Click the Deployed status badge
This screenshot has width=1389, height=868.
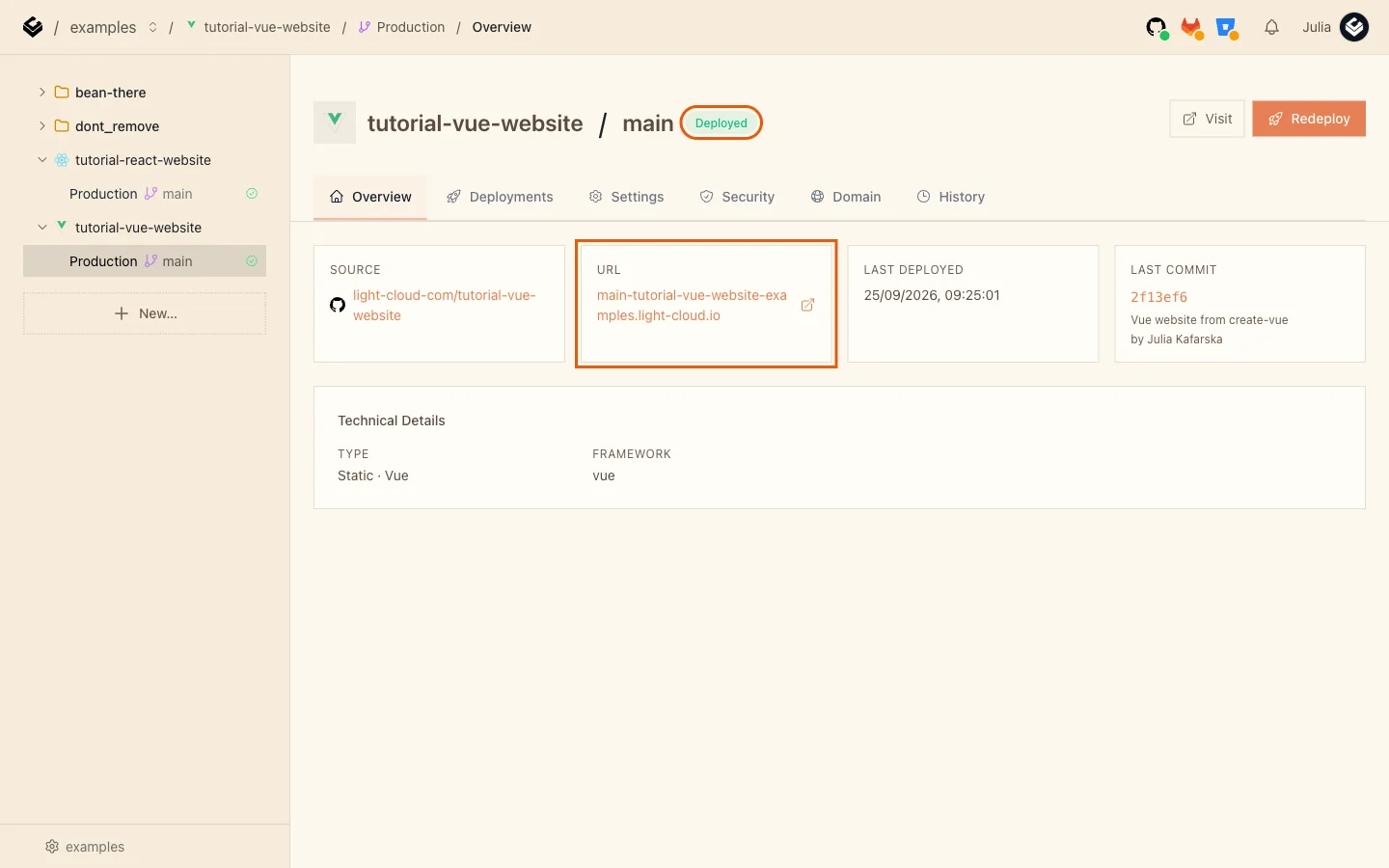tap(722, 123)
